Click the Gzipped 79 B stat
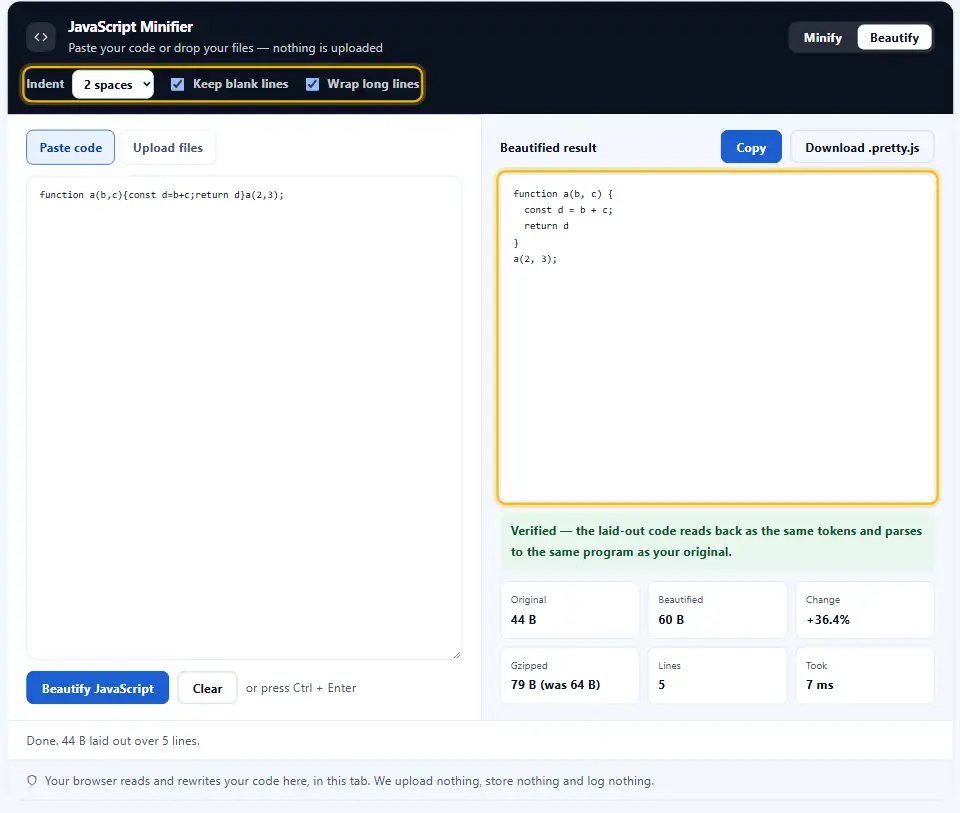The width and height of the screenshot is (960, 813). pos(569,675)
